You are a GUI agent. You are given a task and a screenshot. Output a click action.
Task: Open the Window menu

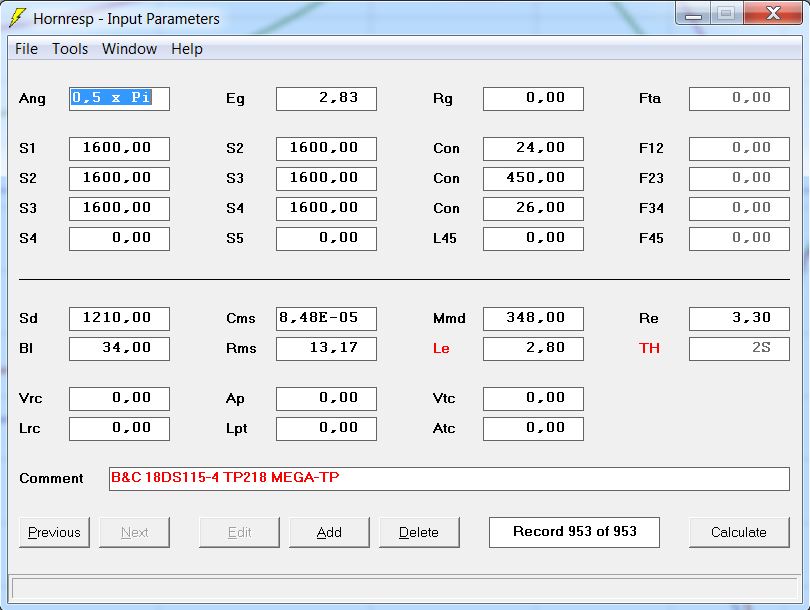(129, 49)
